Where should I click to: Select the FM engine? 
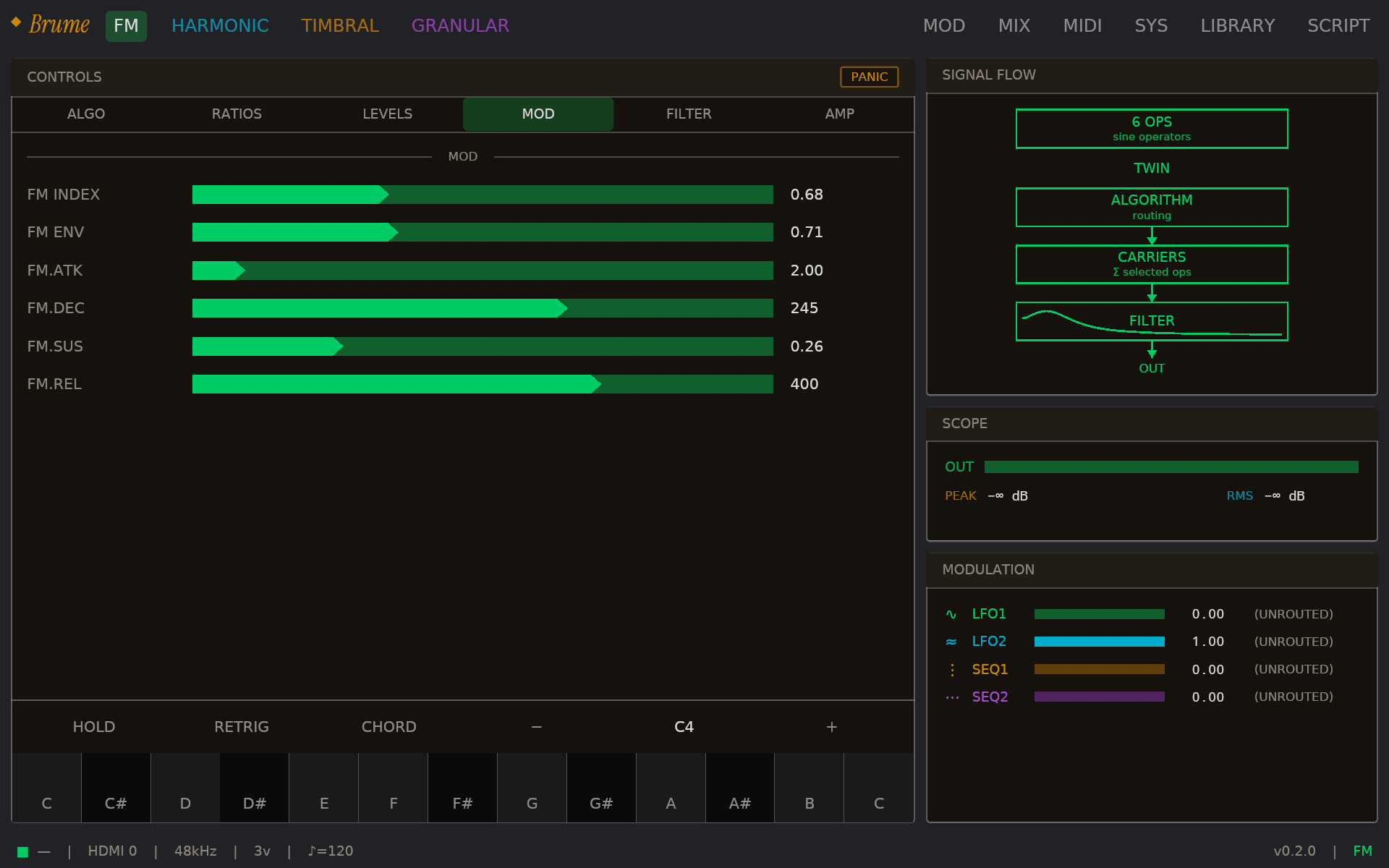point(126,26)
